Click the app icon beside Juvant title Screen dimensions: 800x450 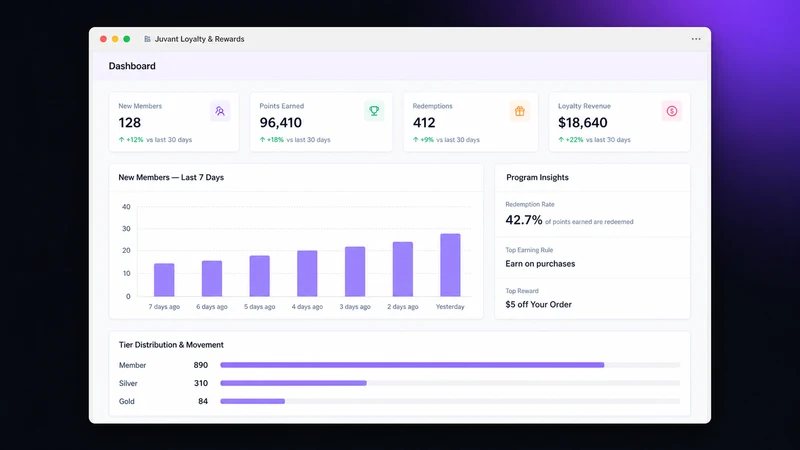click(x=147, y=39)
